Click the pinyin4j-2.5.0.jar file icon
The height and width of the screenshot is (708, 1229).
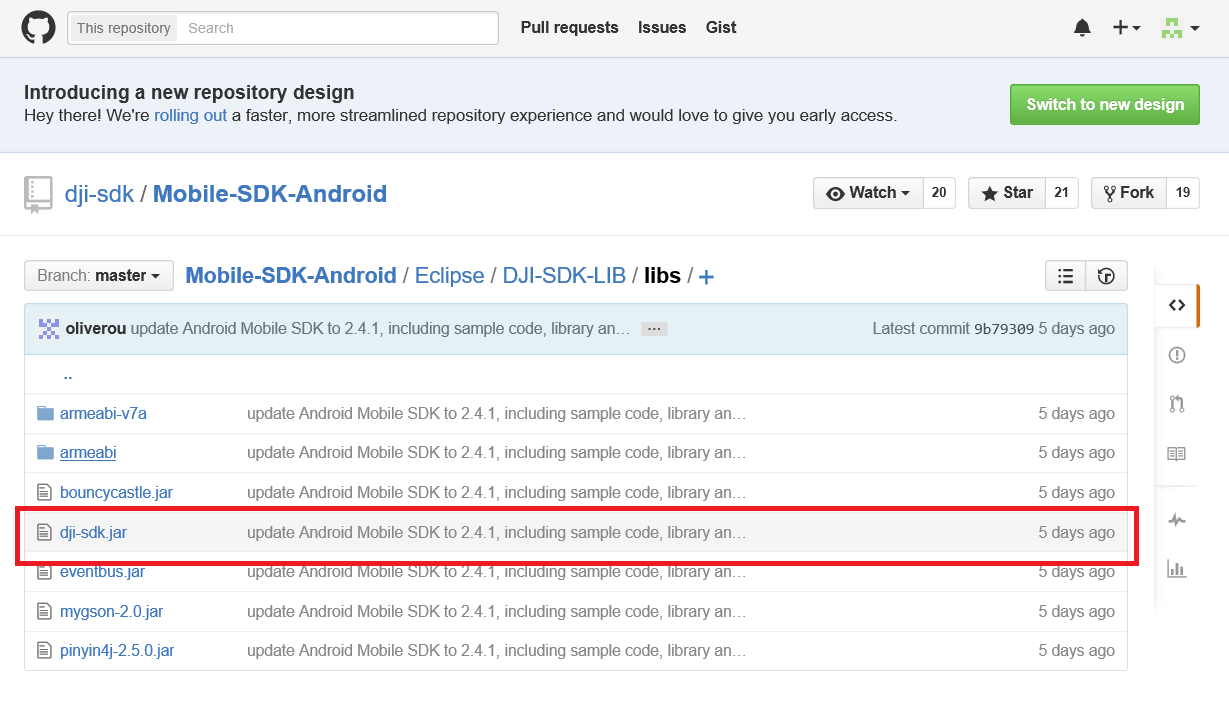click(44, 650)
